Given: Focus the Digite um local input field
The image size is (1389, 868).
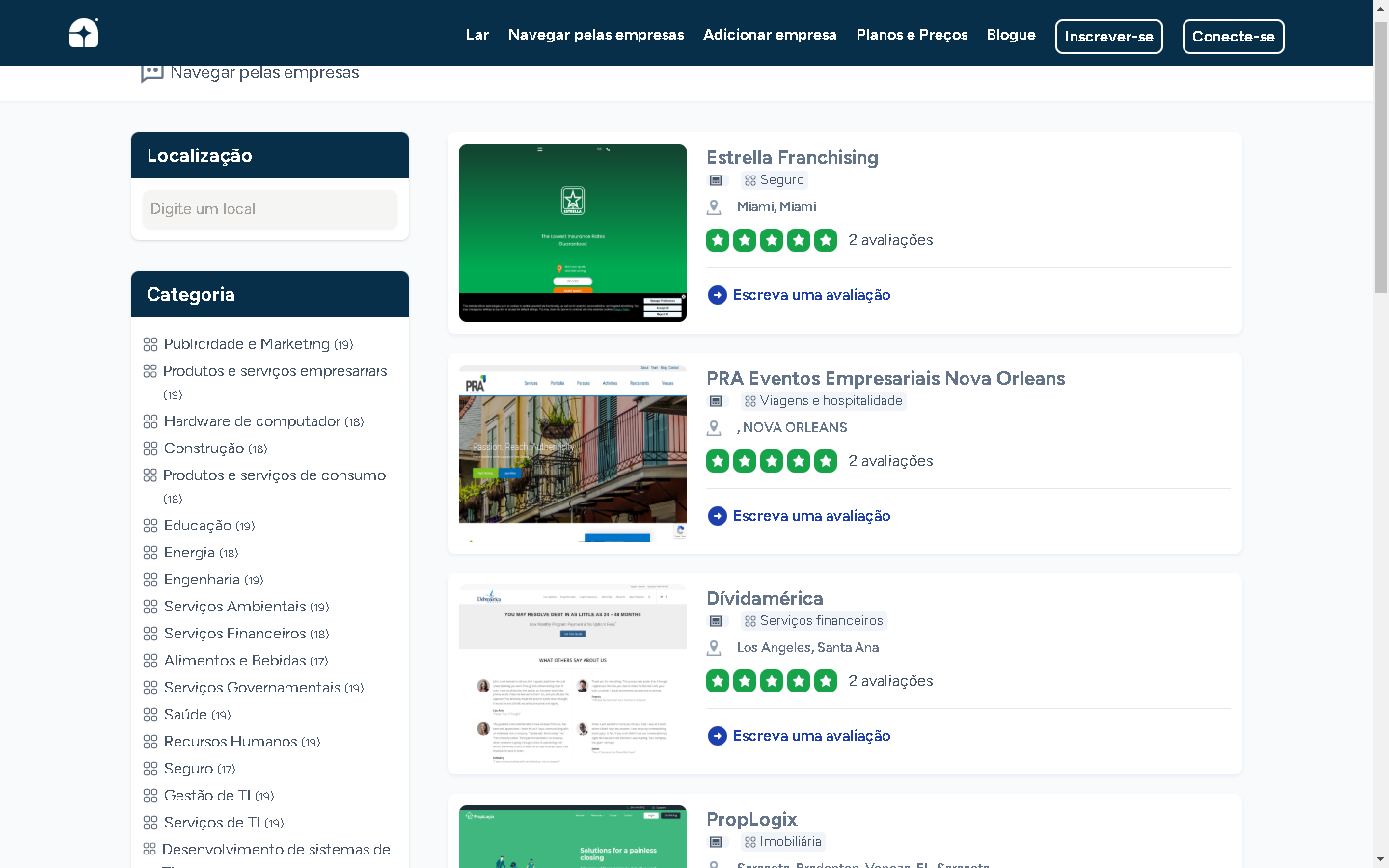Looking at the screenshot, I should pos(270,209).
